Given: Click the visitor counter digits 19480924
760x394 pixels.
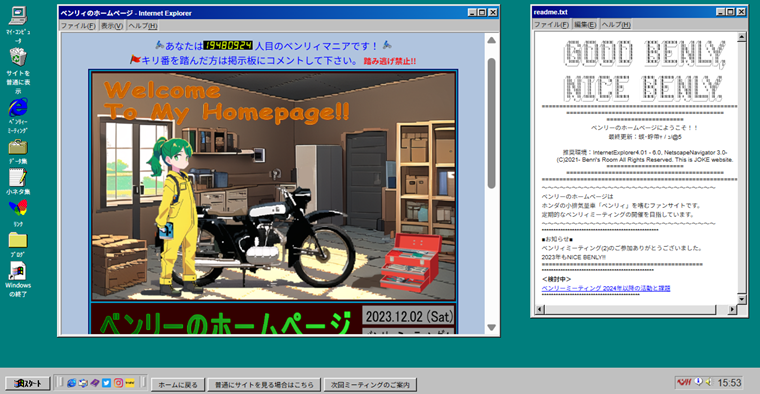Looking at the screenshot, I should 228,45.
